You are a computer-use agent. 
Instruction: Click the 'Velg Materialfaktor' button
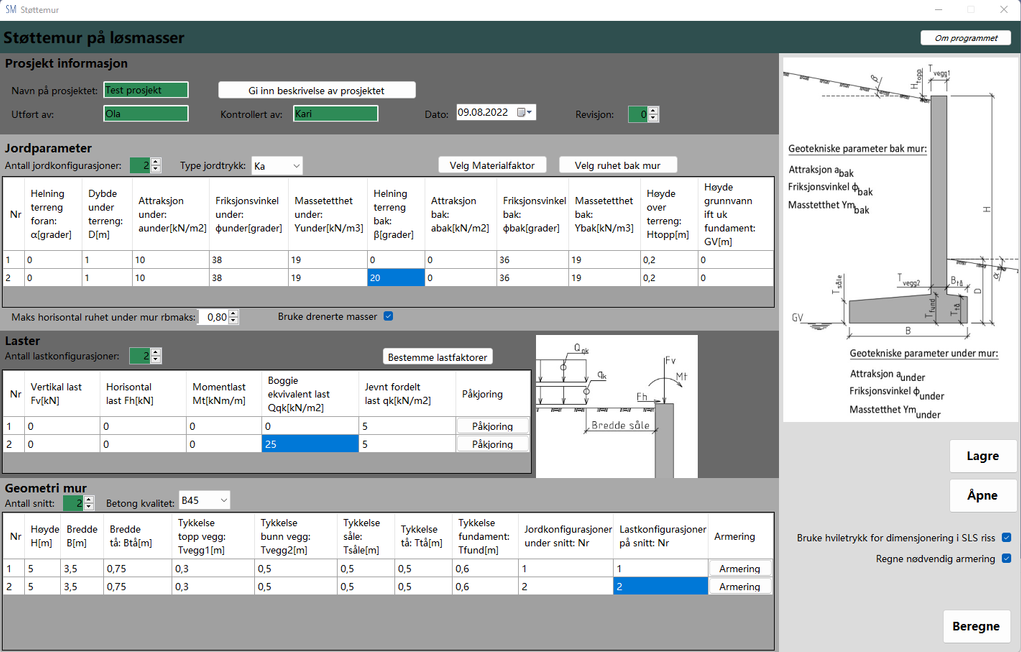click(492, 165)
